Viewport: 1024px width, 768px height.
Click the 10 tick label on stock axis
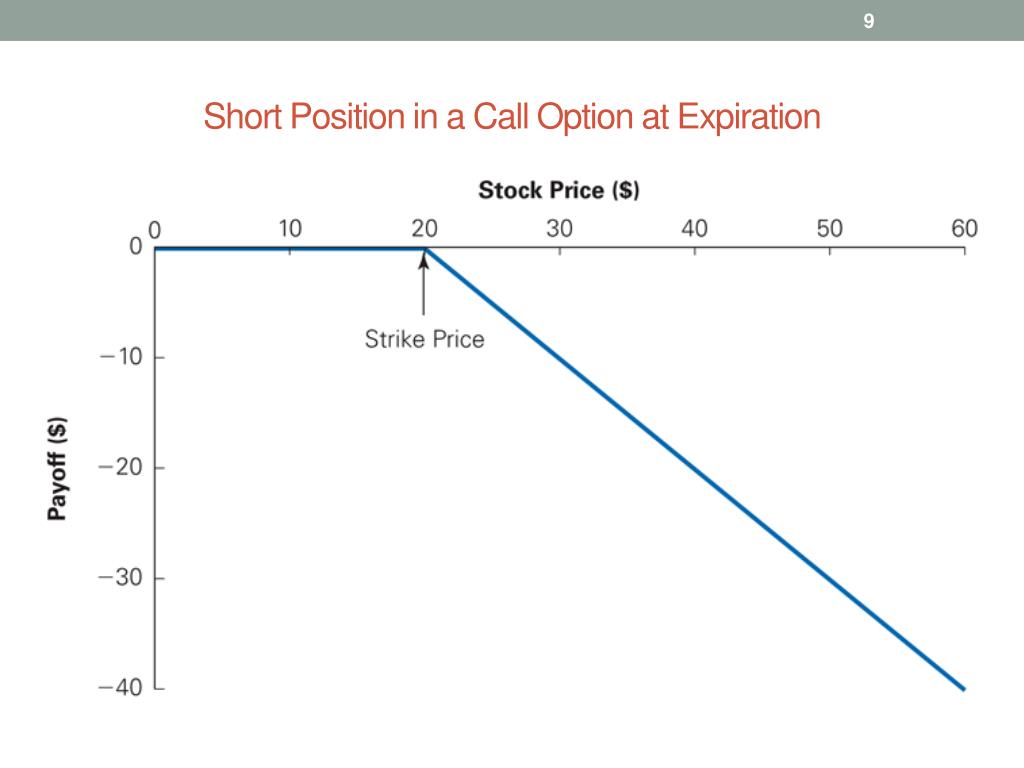click(x=289, y=229)
